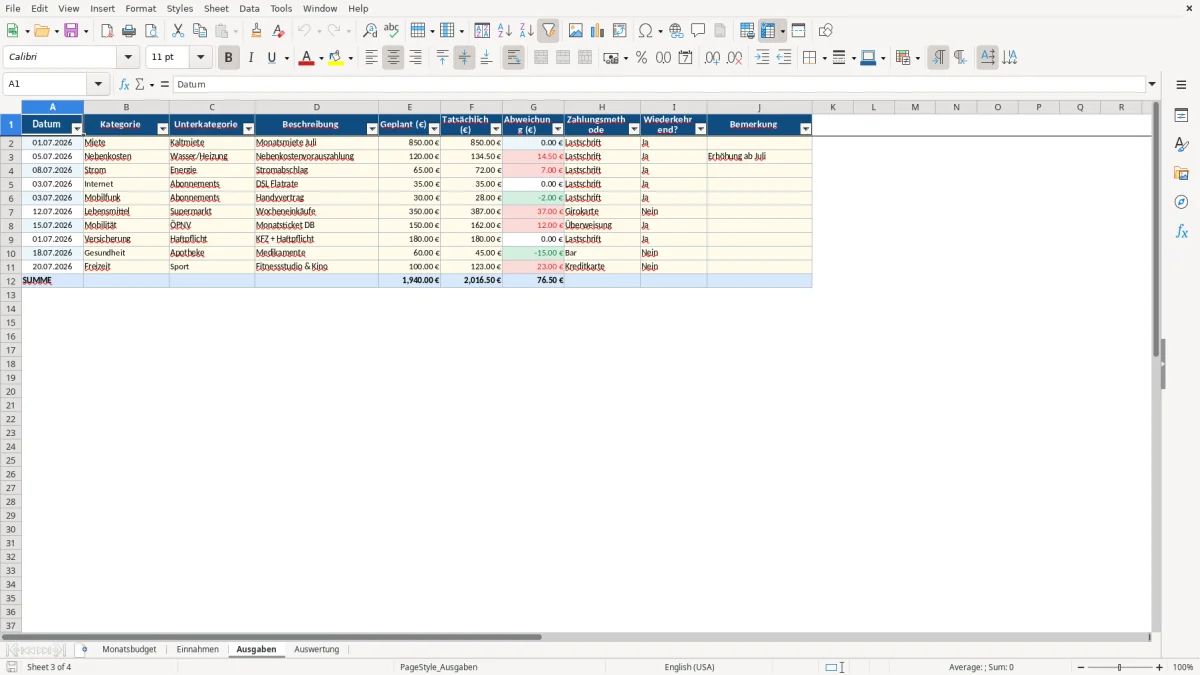The image size is (1200, 675).
Task: Open Unterkategorie filter dropdown arrow
Action: click(249, 129)
